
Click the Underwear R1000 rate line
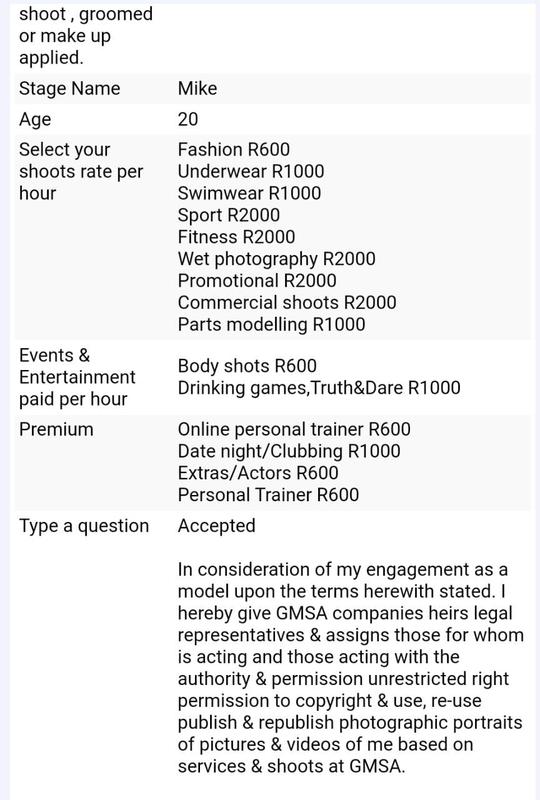[251, 171]
